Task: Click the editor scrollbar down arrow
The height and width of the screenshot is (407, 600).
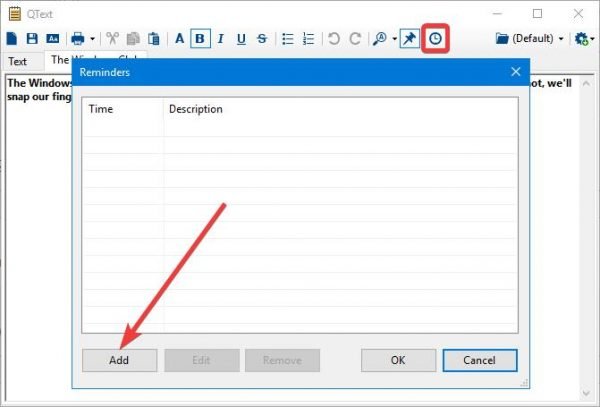Action: pos(586,393)
